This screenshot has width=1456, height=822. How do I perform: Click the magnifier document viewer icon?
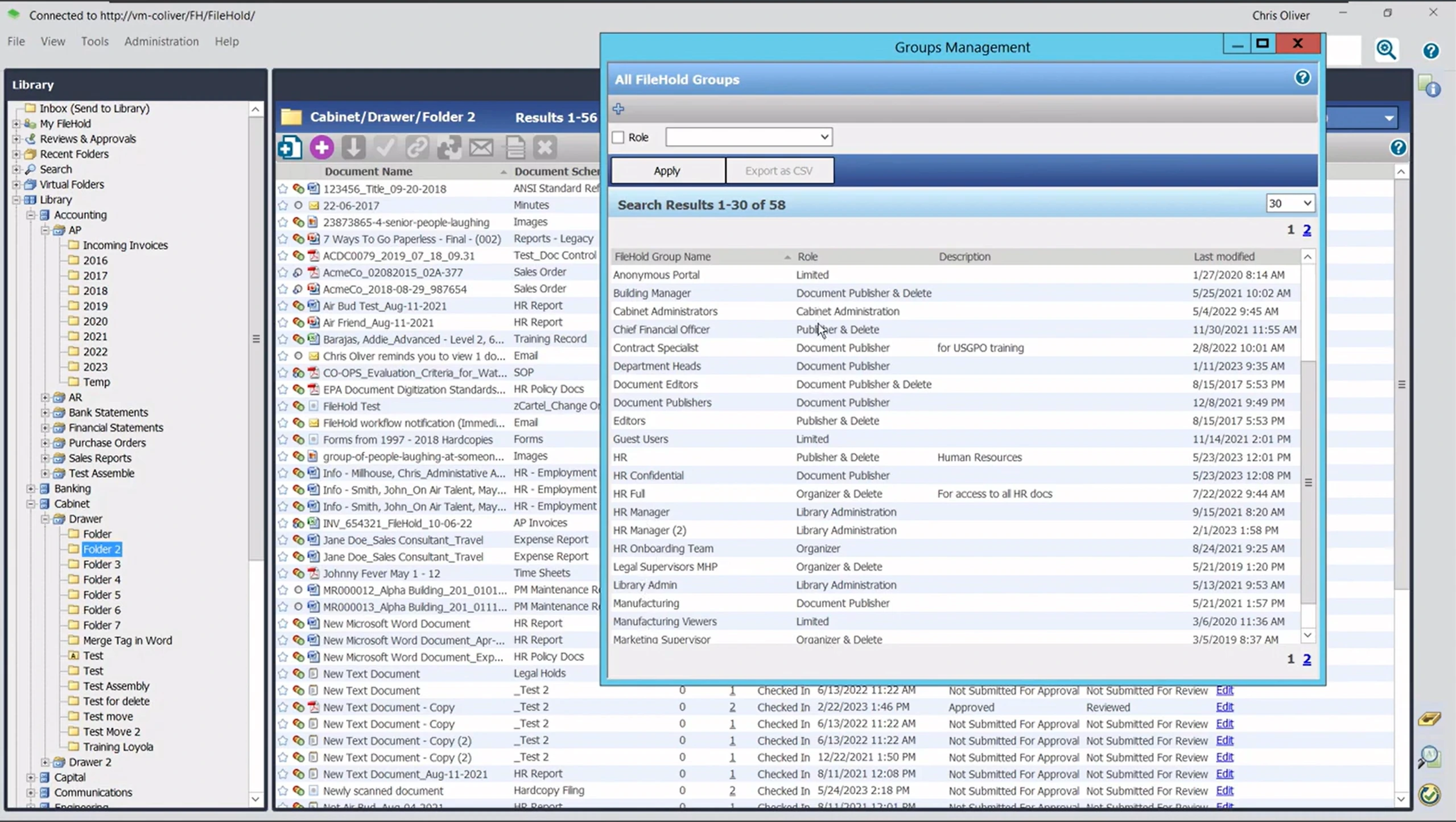[x=1429, y=757]
